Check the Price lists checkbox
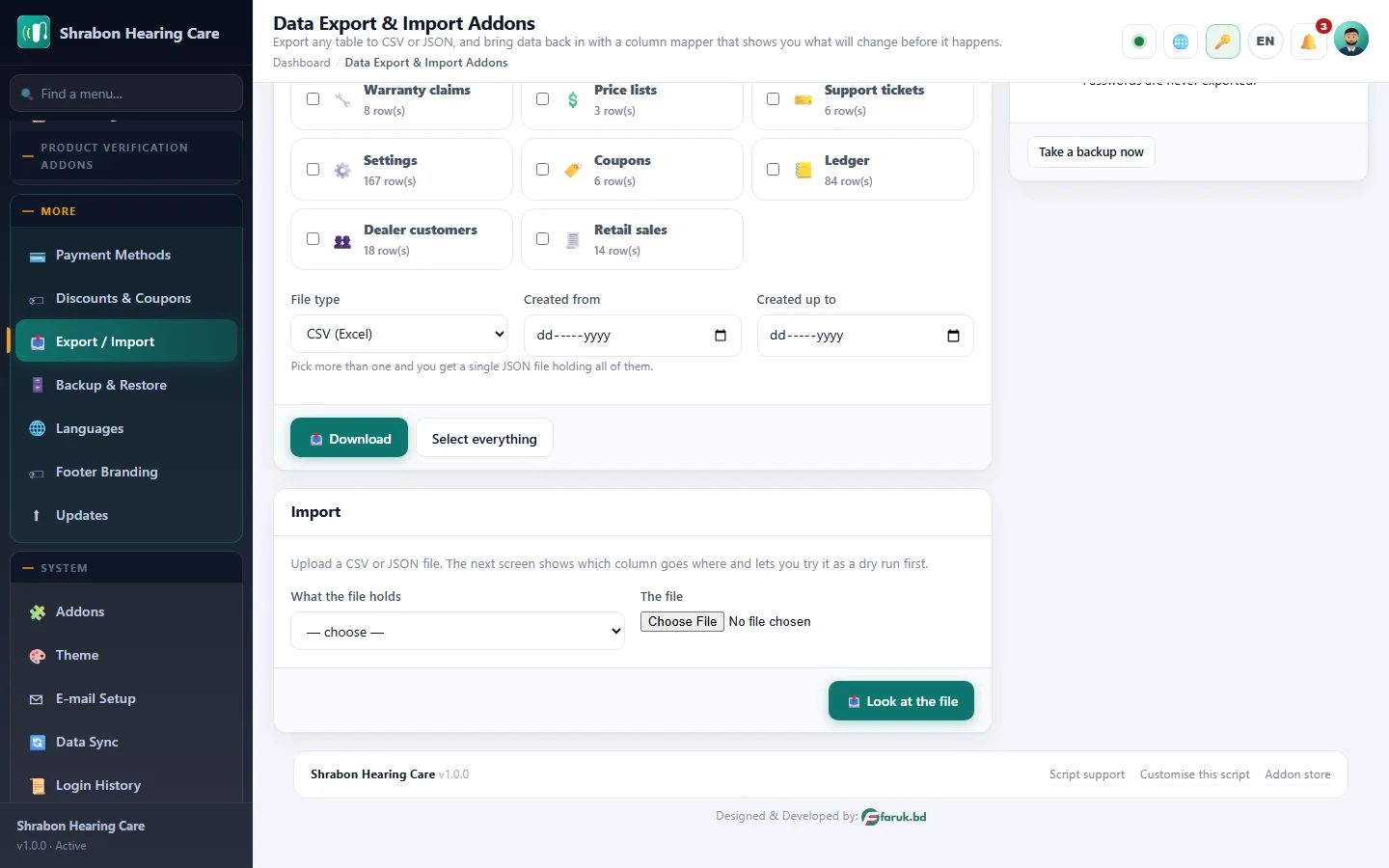The height and width of the screenshot is (868, 1389). tap(542, 98)
